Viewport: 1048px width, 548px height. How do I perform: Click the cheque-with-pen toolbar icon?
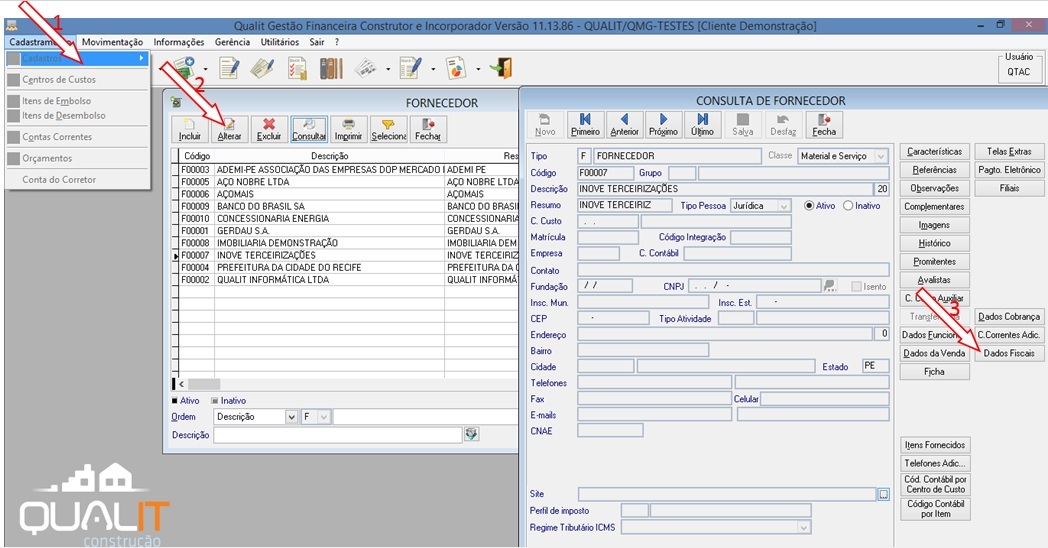click(x=262, y=68)
